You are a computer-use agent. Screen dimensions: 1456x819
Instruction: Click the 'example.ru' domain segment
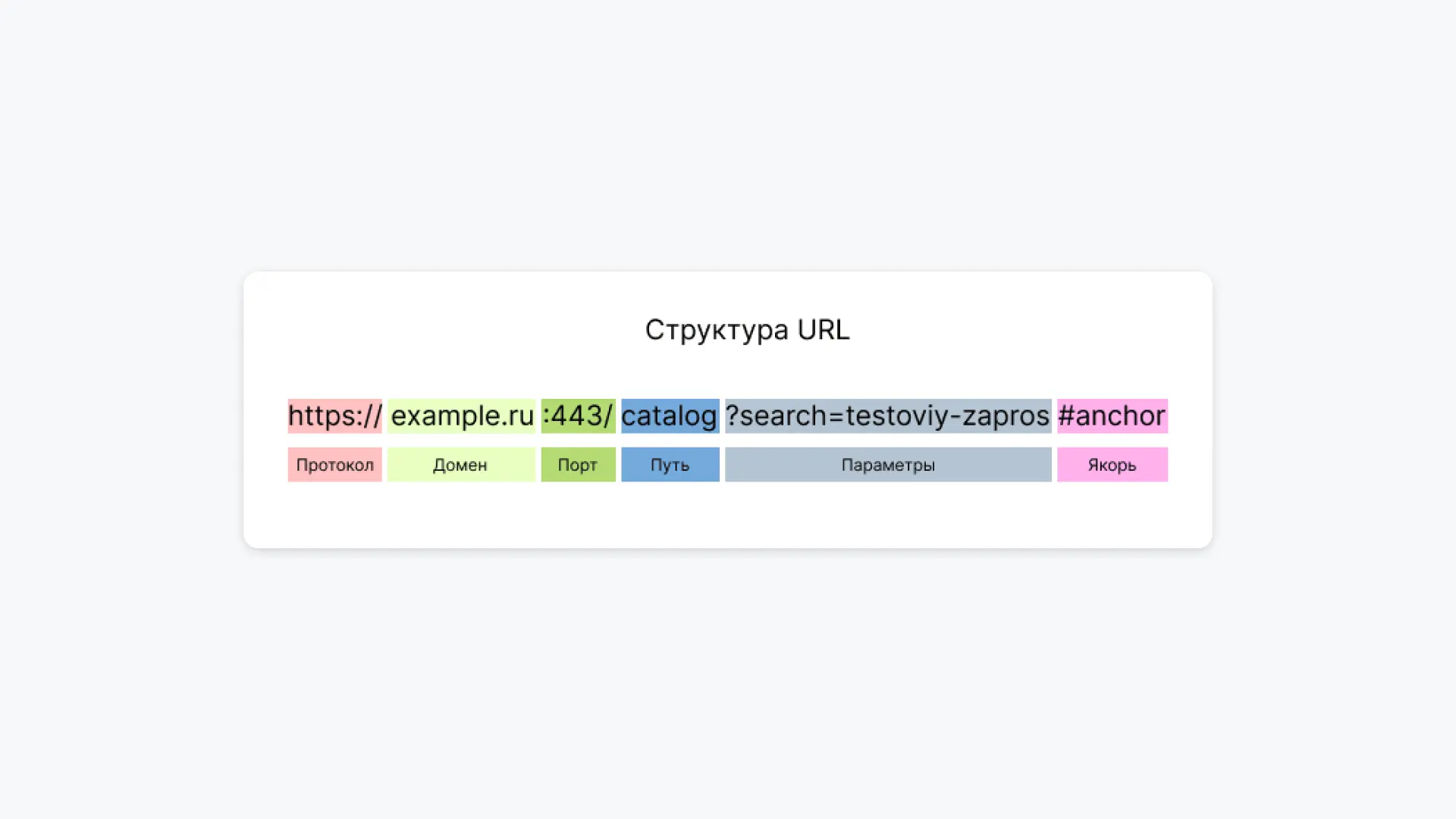[461, 416]
